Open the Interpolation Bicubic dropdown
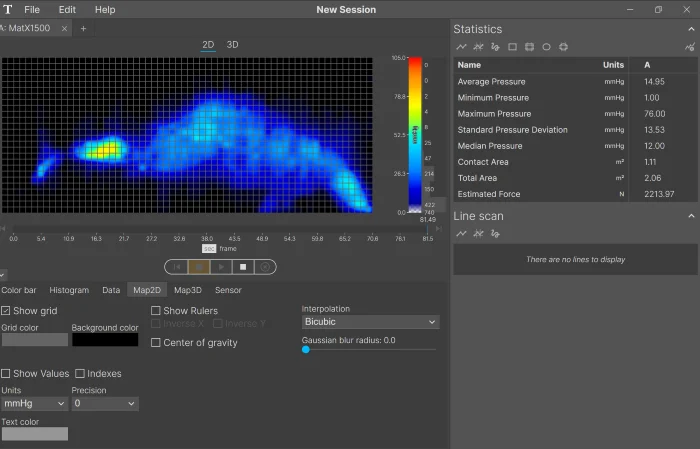This screenshot has width=700, height=449. click(x=370, y=323)
